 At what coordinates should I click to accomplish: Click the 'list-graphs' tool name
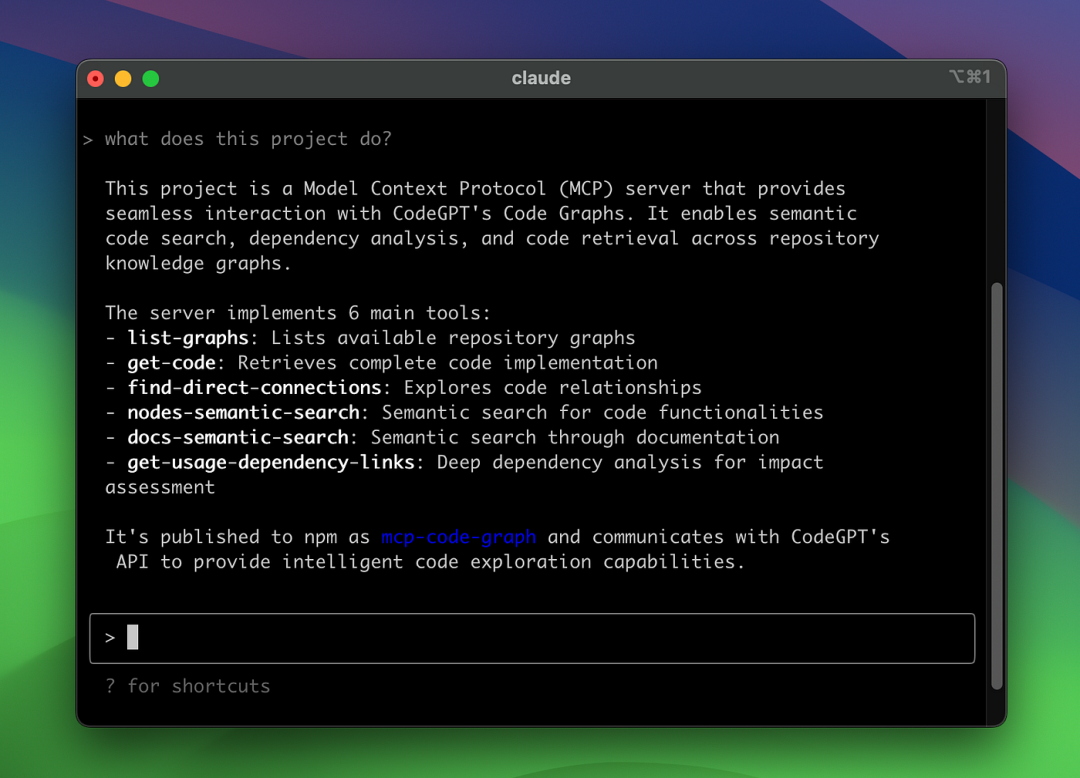[x=188, y=338]
